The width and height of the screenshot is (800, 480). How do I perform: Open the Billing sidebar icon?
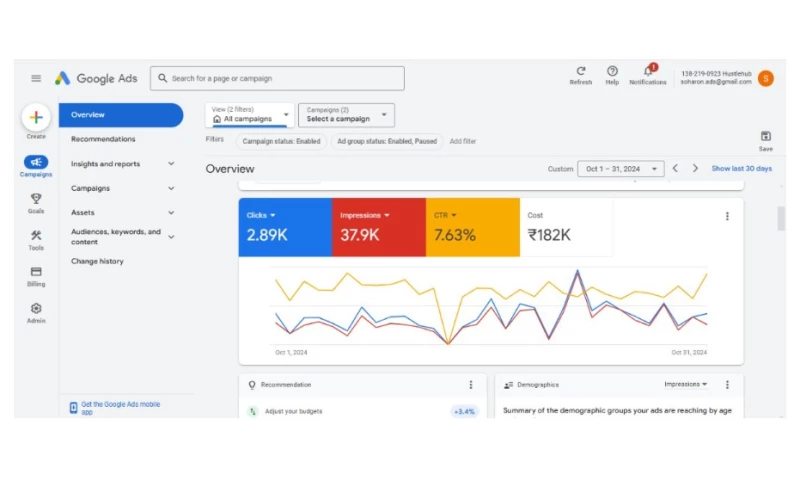(36, 272)
